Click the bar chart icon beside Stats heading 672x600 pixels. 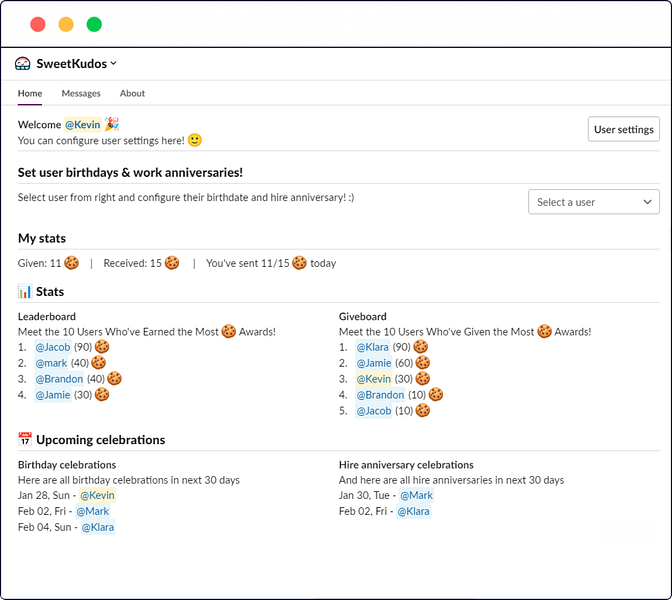25,292
